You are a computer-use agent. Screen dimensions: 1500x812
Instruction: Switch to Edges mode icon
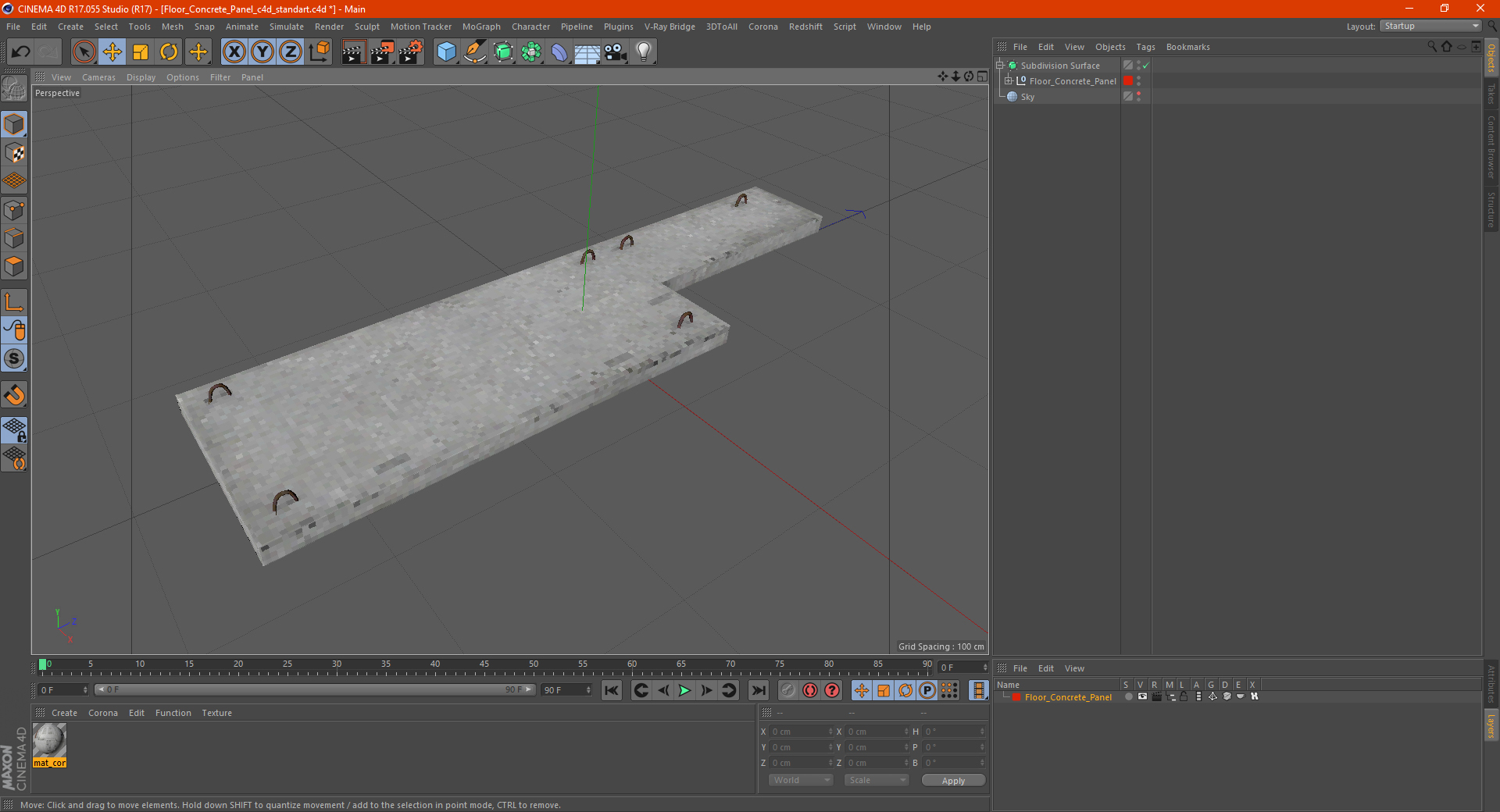tap(15, 238)
